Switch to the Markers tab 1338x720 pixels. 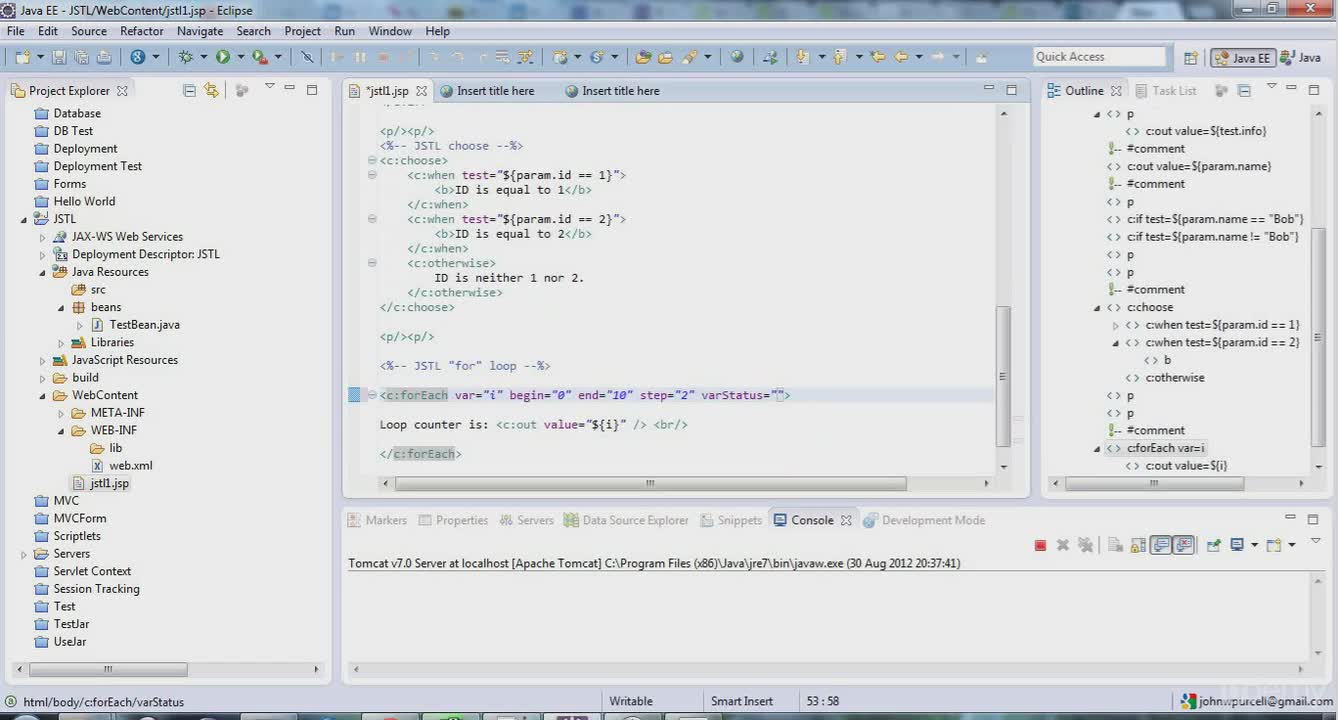377,520
